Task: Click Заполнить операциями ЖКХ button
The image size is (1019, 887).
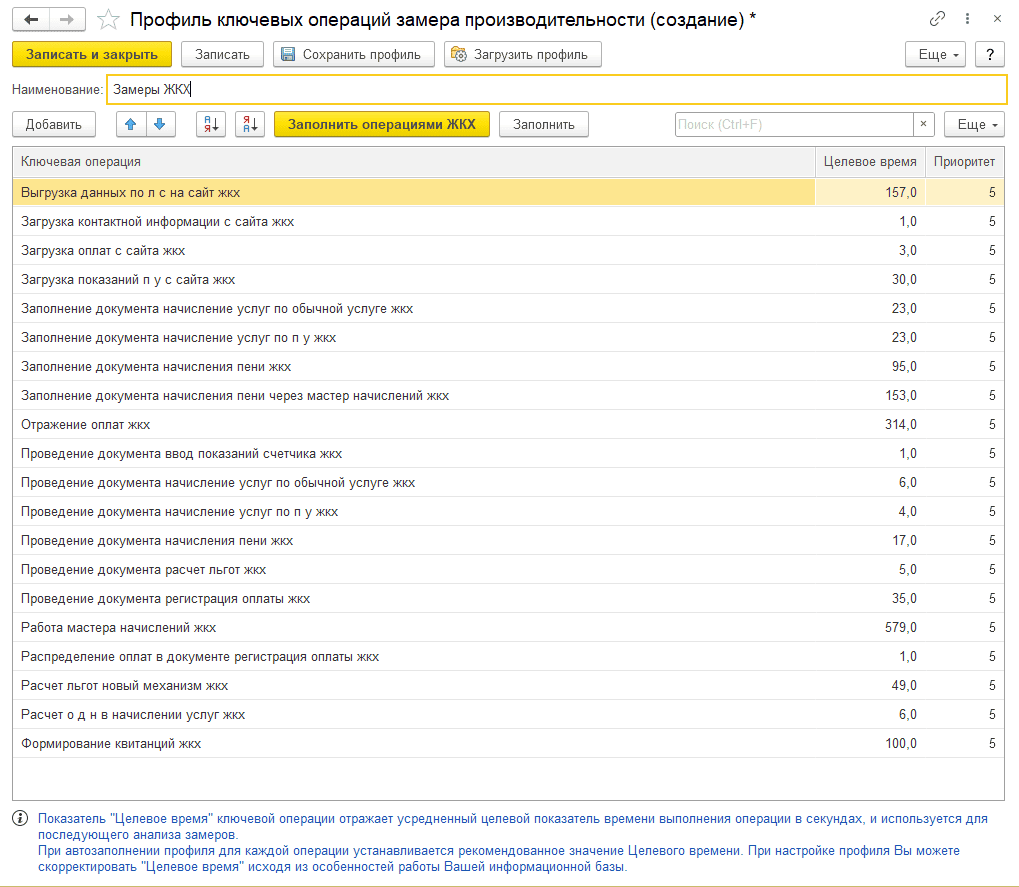Action: click(x=381, y=124)
